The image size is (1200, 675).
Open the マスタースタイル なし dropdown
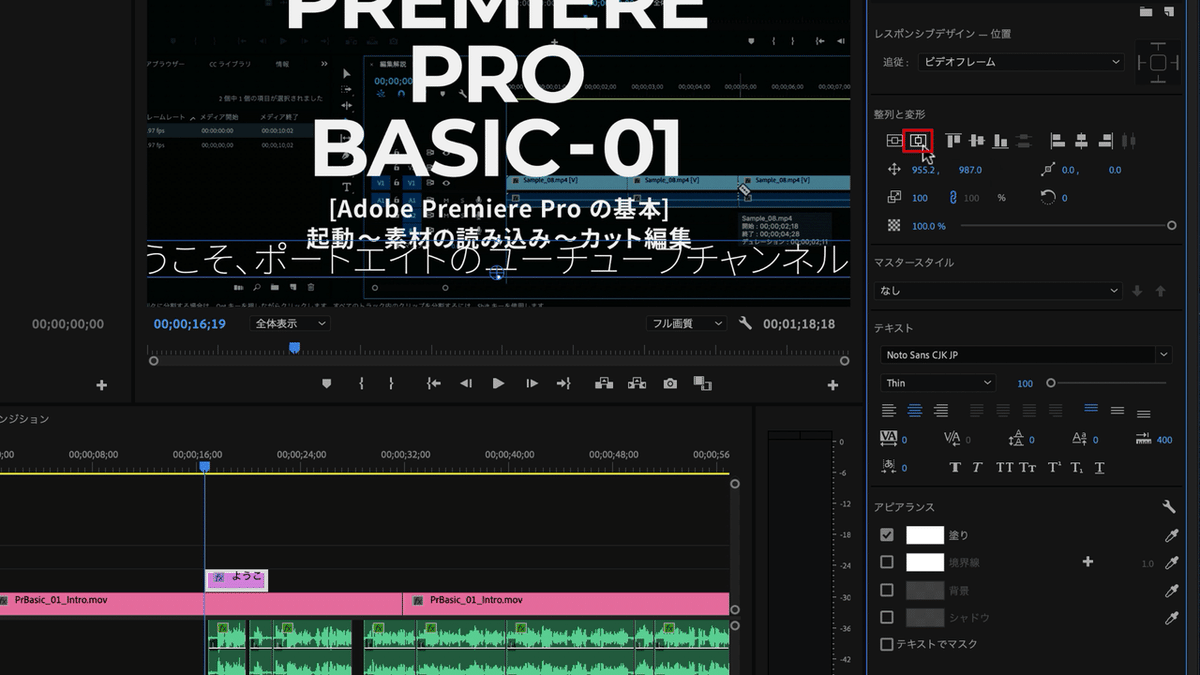pyautogui.click(x=998, y=291)
